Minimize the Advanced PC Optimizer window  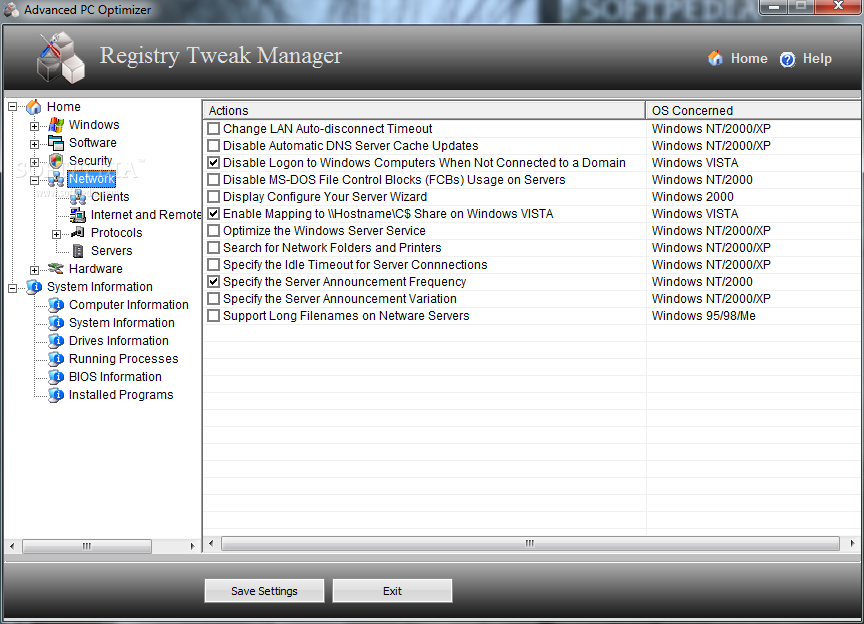click(774, 7)
